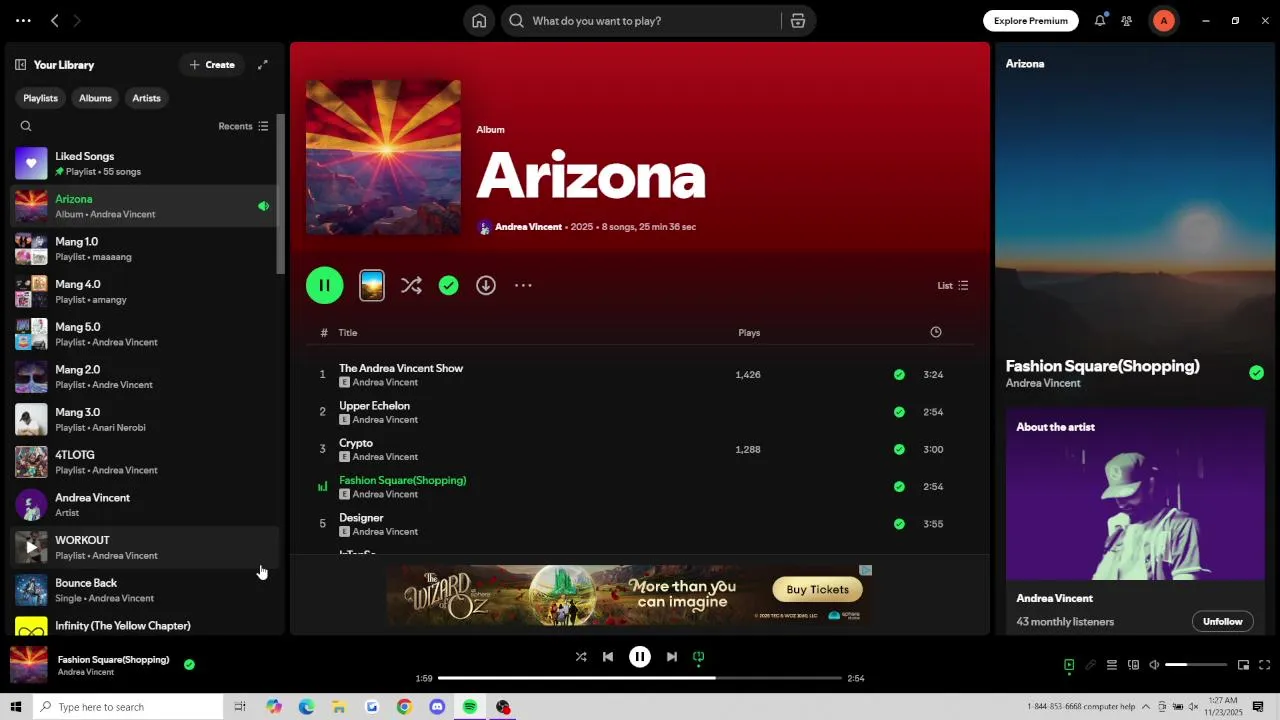Click Explore Premium button

click(1030, 21)
